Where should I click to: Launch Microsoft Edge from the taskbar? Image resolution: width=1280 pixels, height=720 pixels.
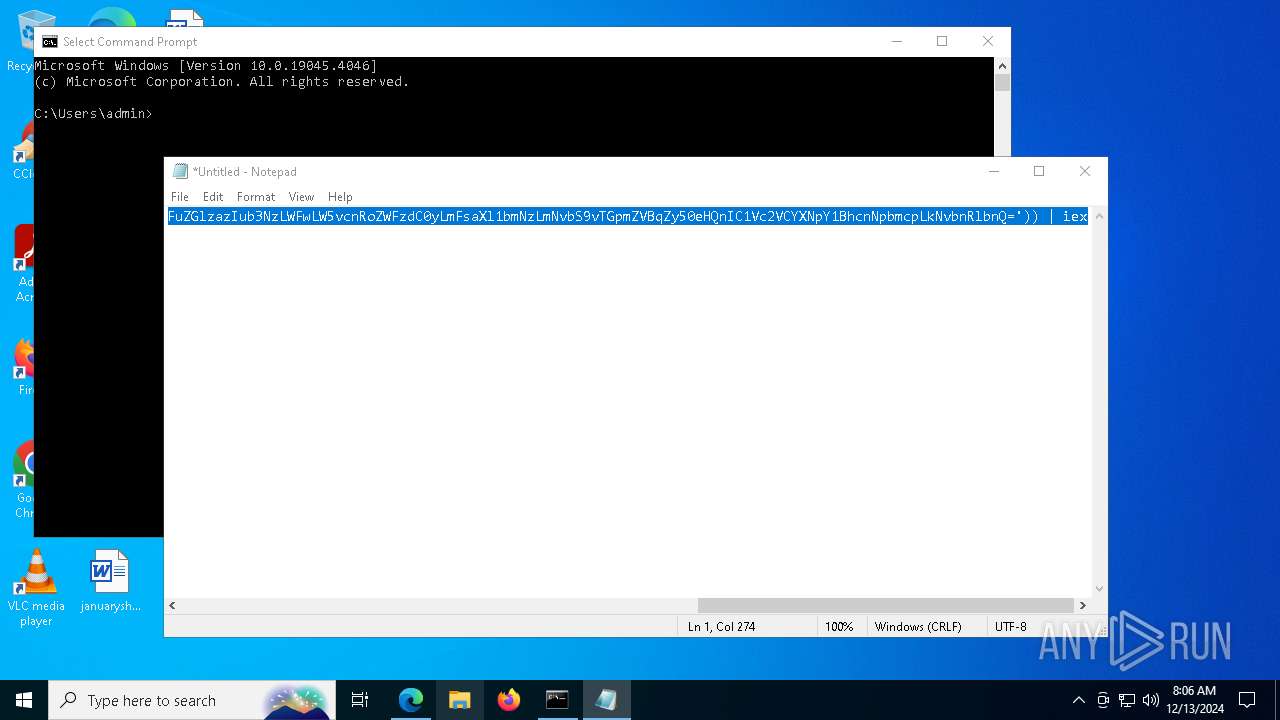pyautogui.click(x=411, y=700)
